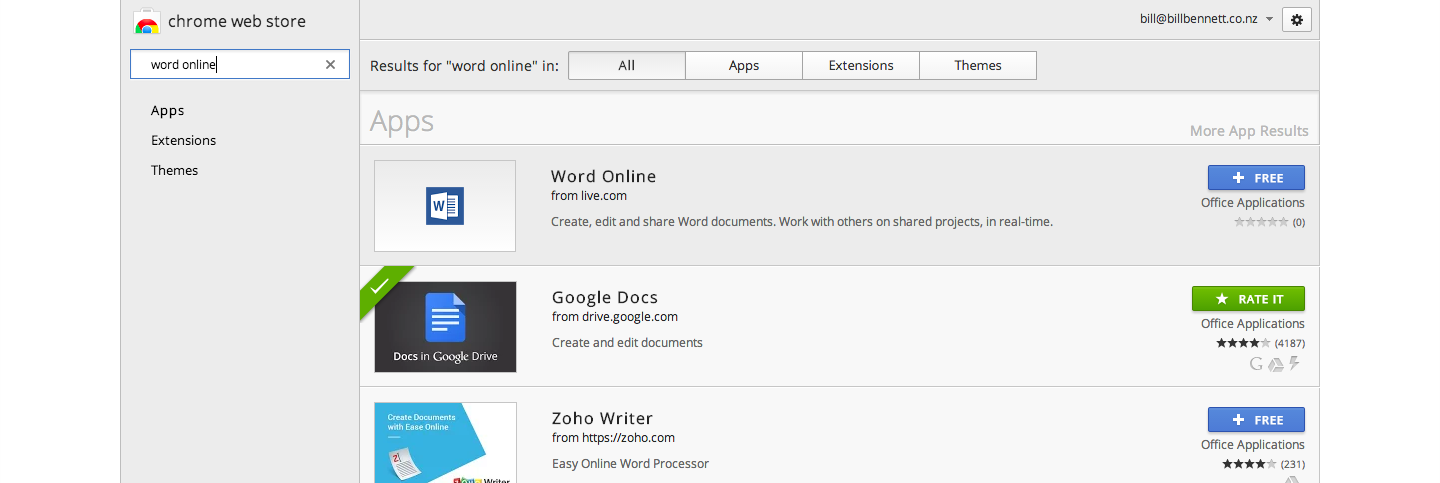Click the Google Drive icon under the Google Docs rating
1440x483 pixels.
tap(1275, 364)
